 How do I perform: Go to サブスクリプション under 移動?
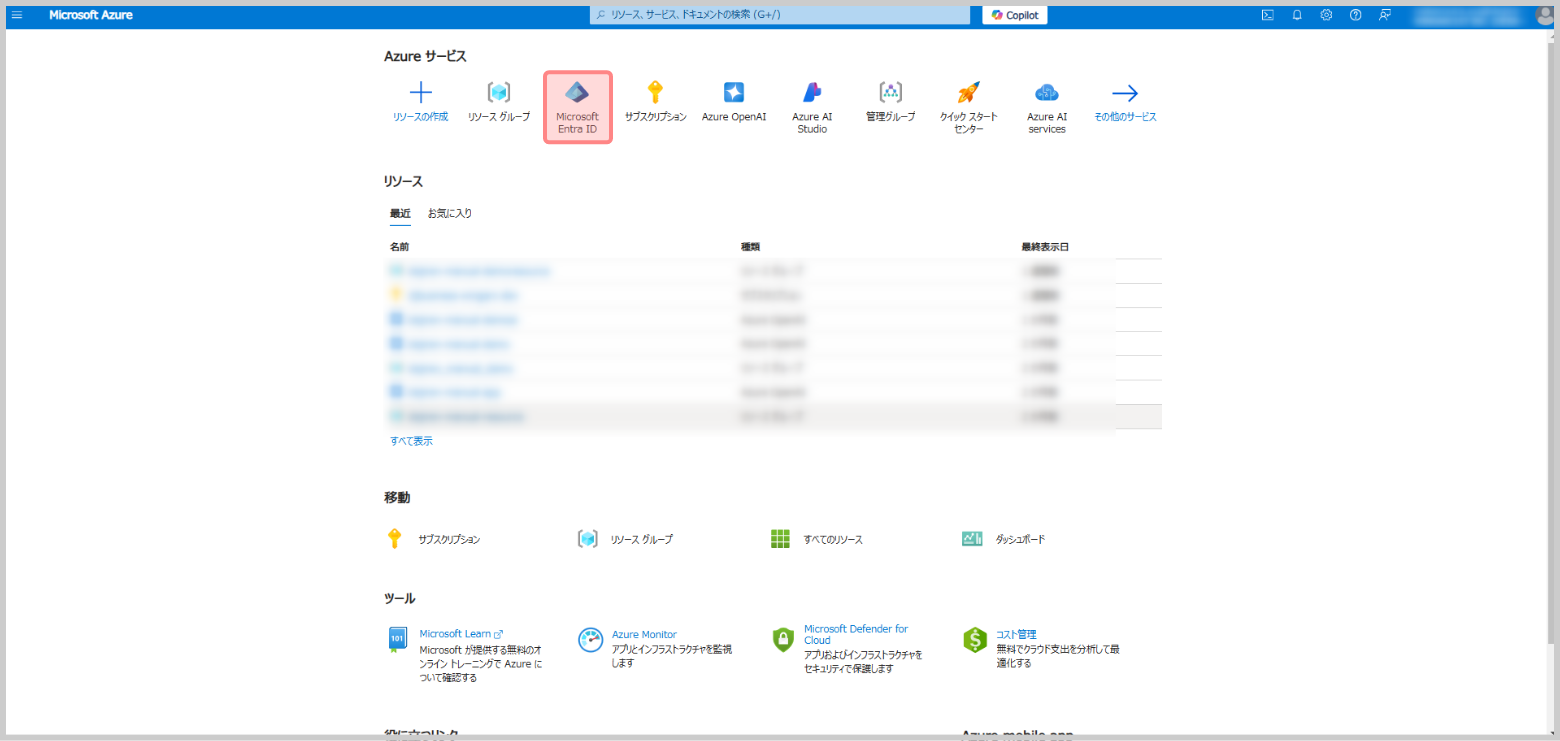449,539
